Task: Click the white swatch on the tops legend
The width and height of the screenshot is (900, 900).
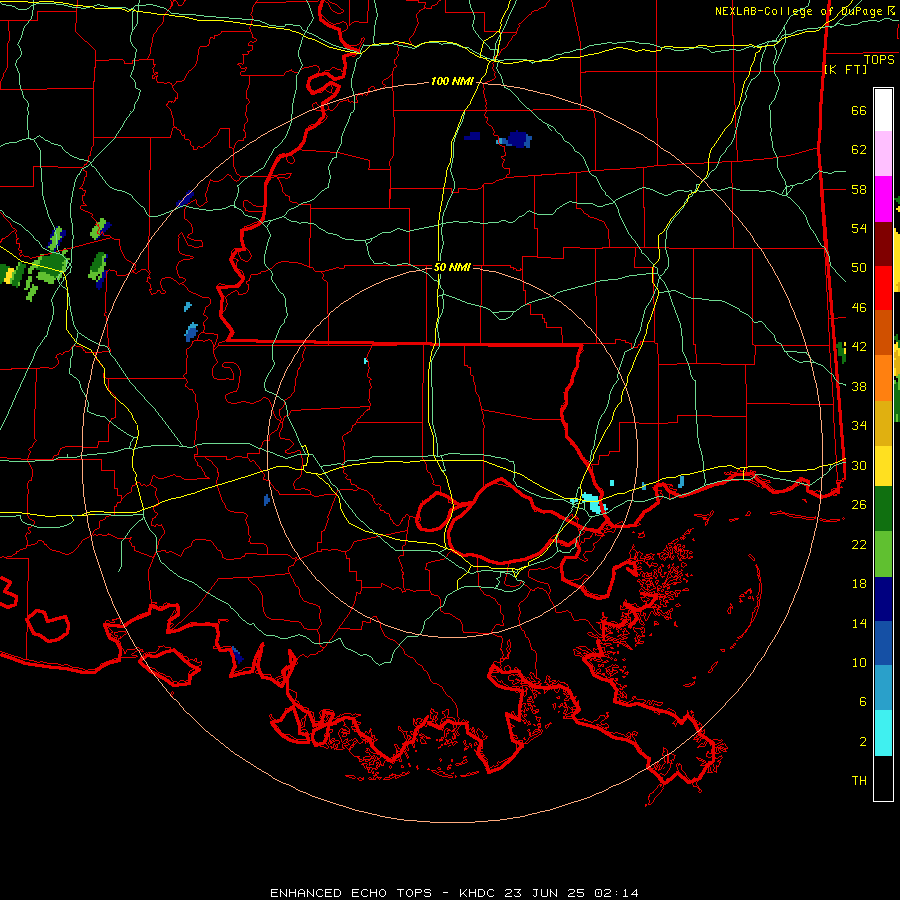Action: (x=883, y=110)
